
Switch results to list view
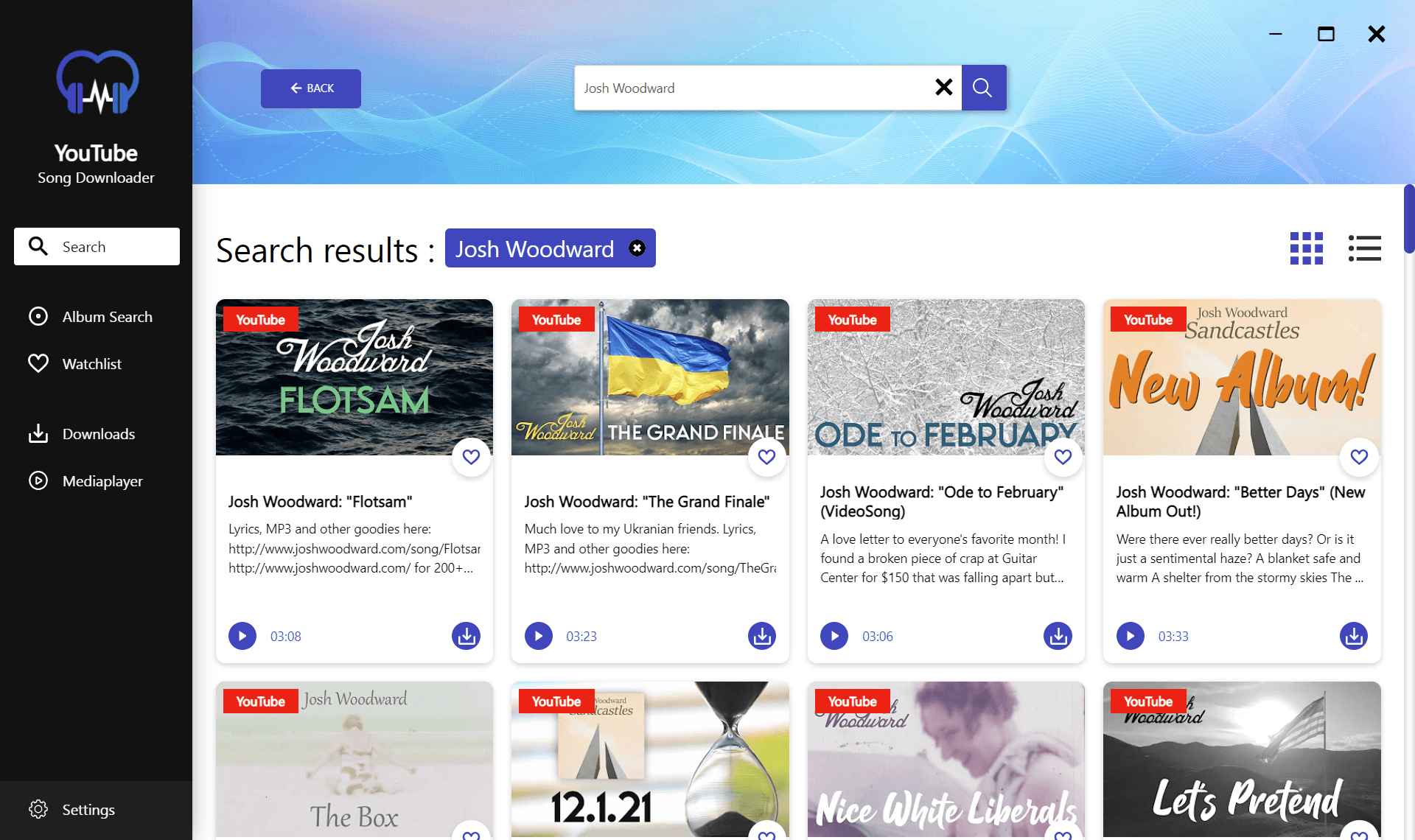(x=1365, y=248)
